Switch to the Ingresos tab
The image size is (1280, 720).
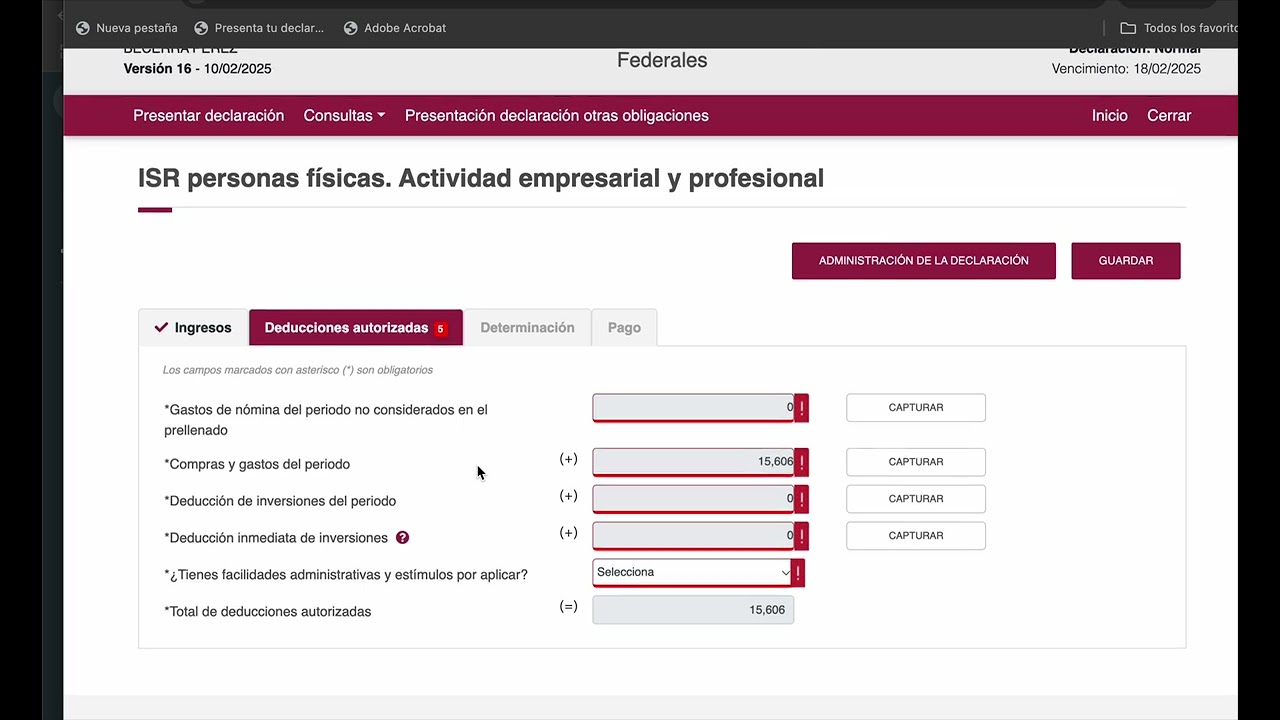point(193,328)
